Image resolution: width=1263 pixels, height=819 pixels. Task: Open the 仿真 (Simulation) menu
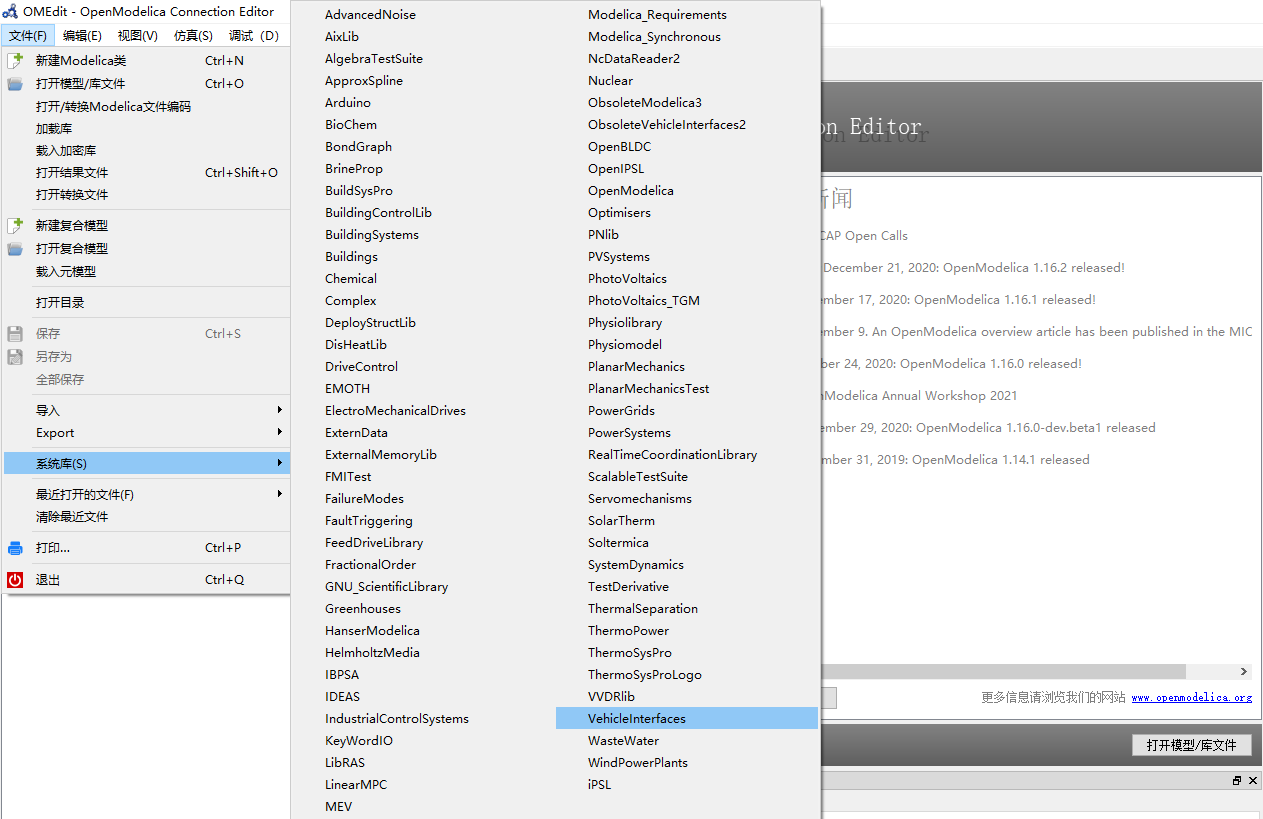[x=193, y=34]
